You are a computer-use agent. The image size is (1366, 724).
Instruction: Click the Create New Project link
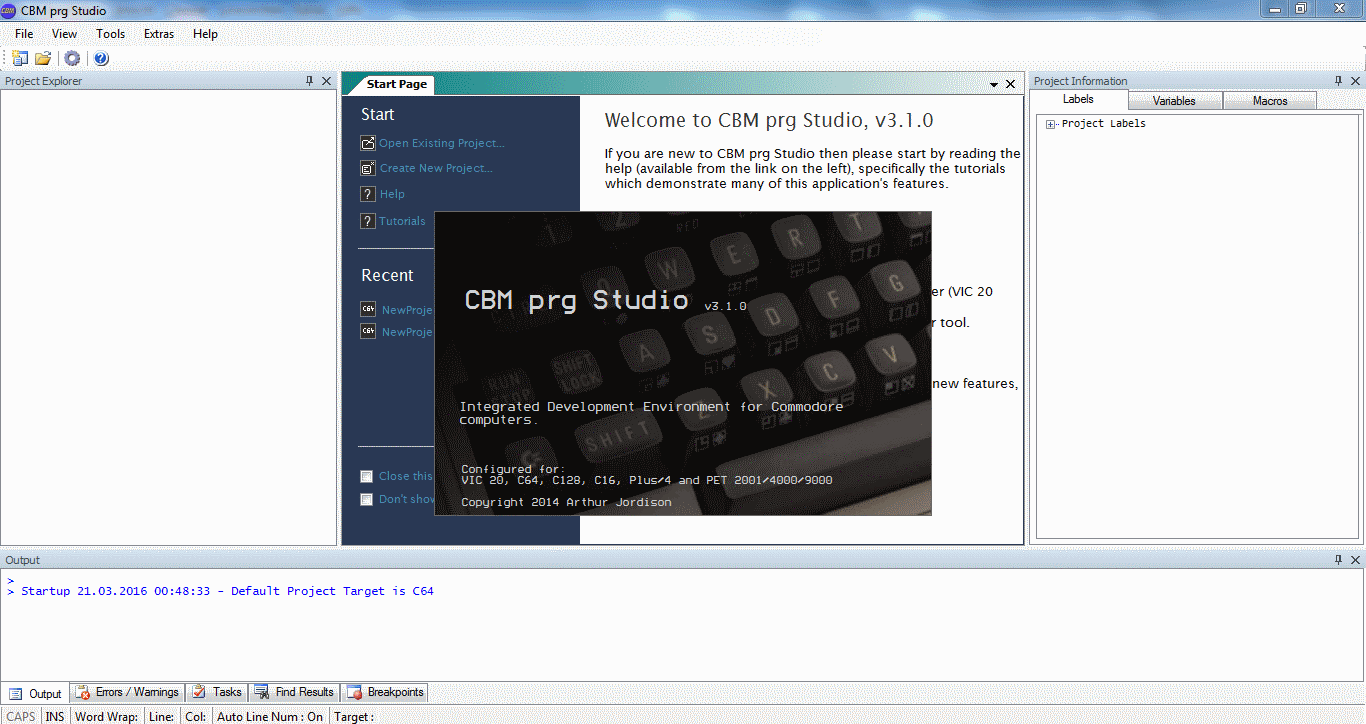pos(435,168)
